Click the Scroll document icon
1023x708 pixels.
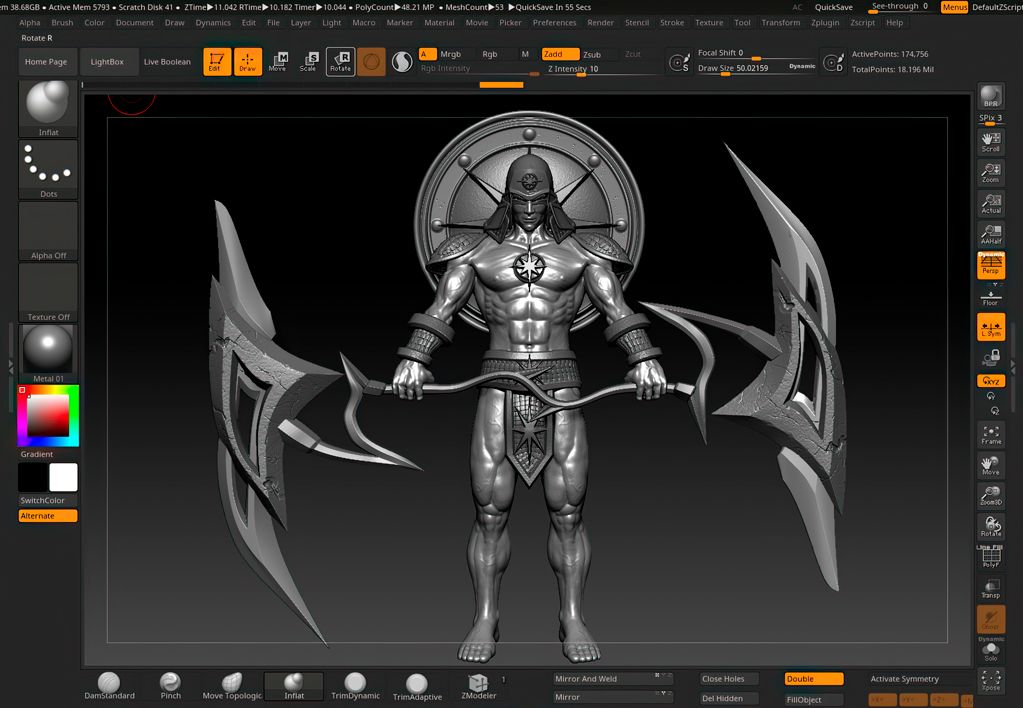coord(990,142)
